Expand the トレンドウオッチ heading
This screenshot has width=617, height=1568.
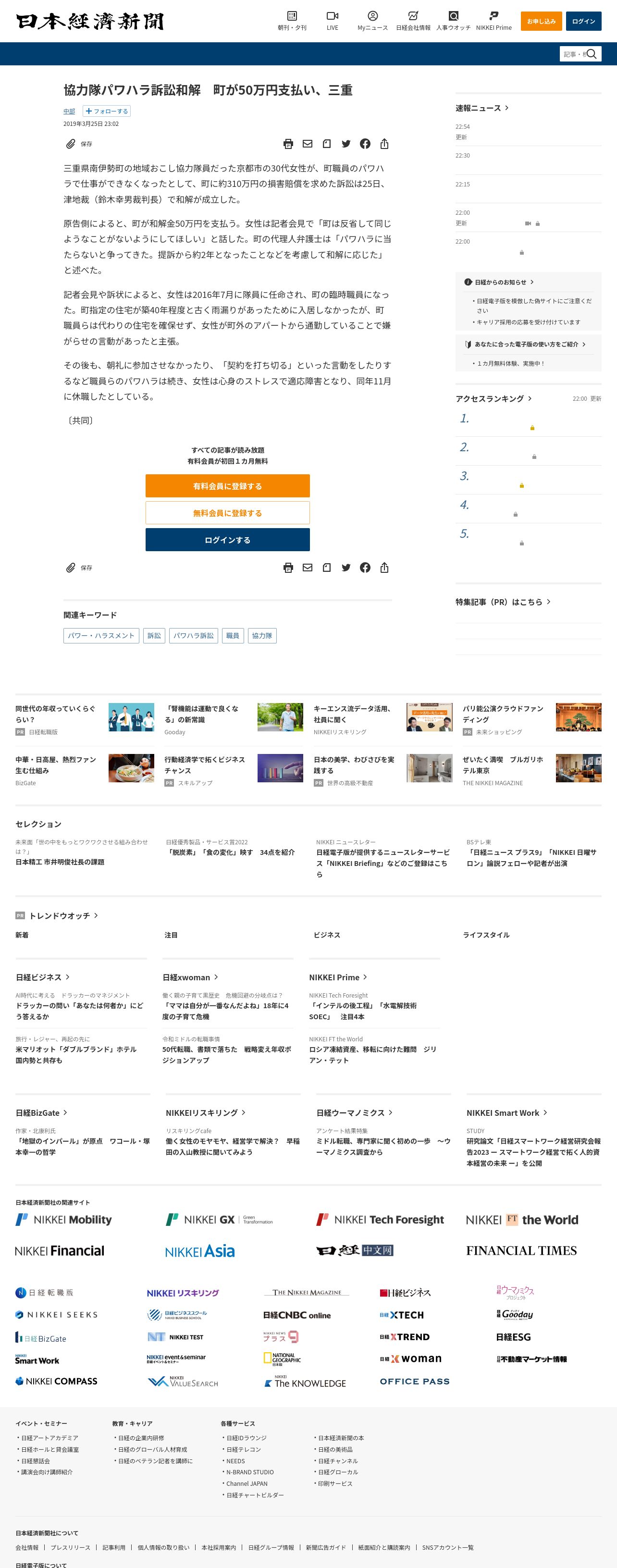pyautogui.click(x=63, y=915)
